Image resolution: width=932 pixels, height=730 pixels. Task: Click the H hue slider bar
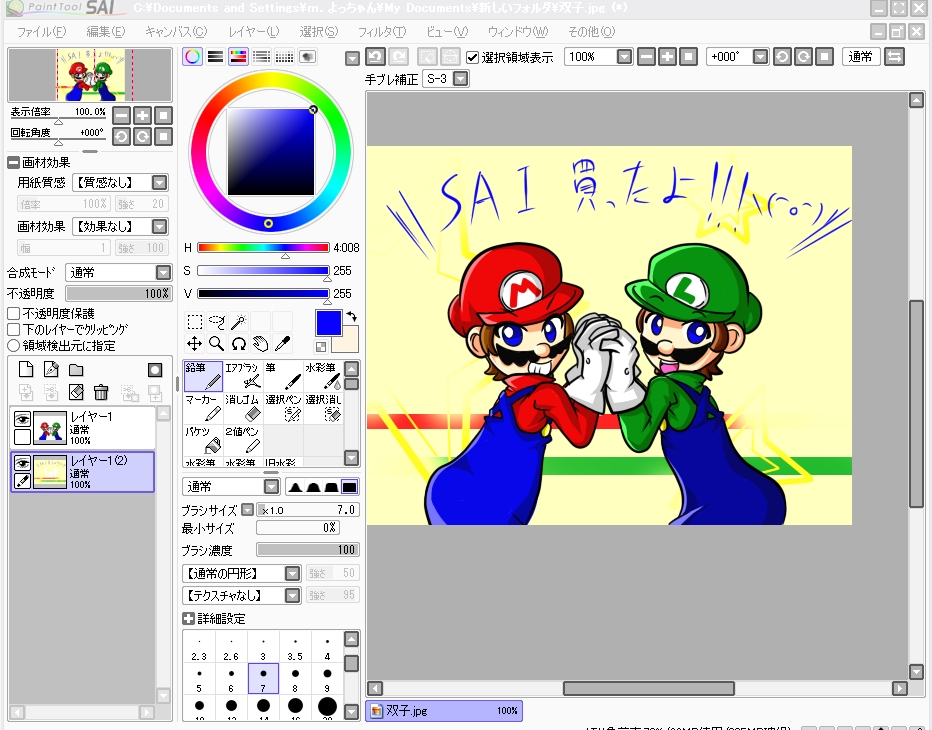coord(263,247)
